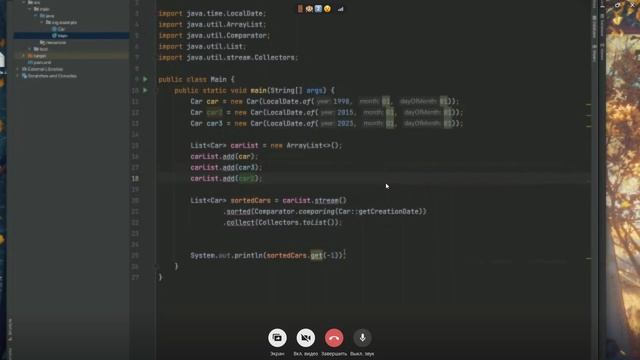640x360 pixels.
Task: Run main method using its gutter arrow
Action: click(x=146, y=90)
